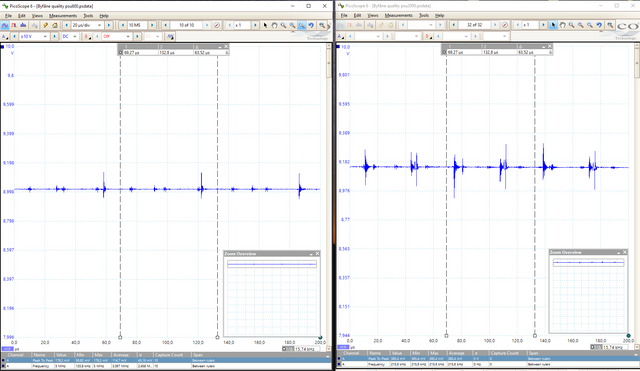The height and width of the screenshot is (371, 640).
Task: Open Channel B options button in left window
Action: pos(87,36)
